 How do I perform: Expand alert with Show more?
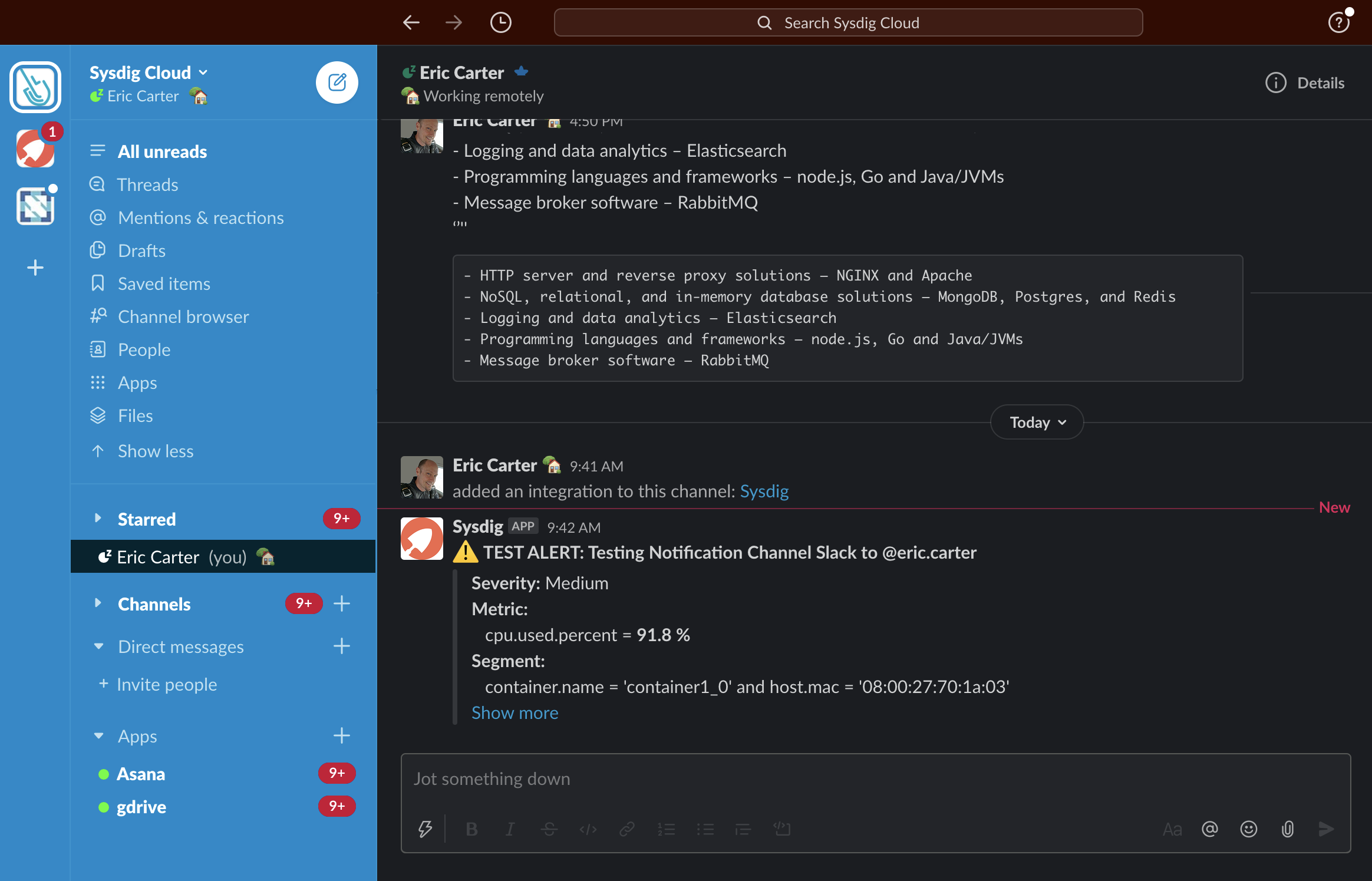point(514,712)
